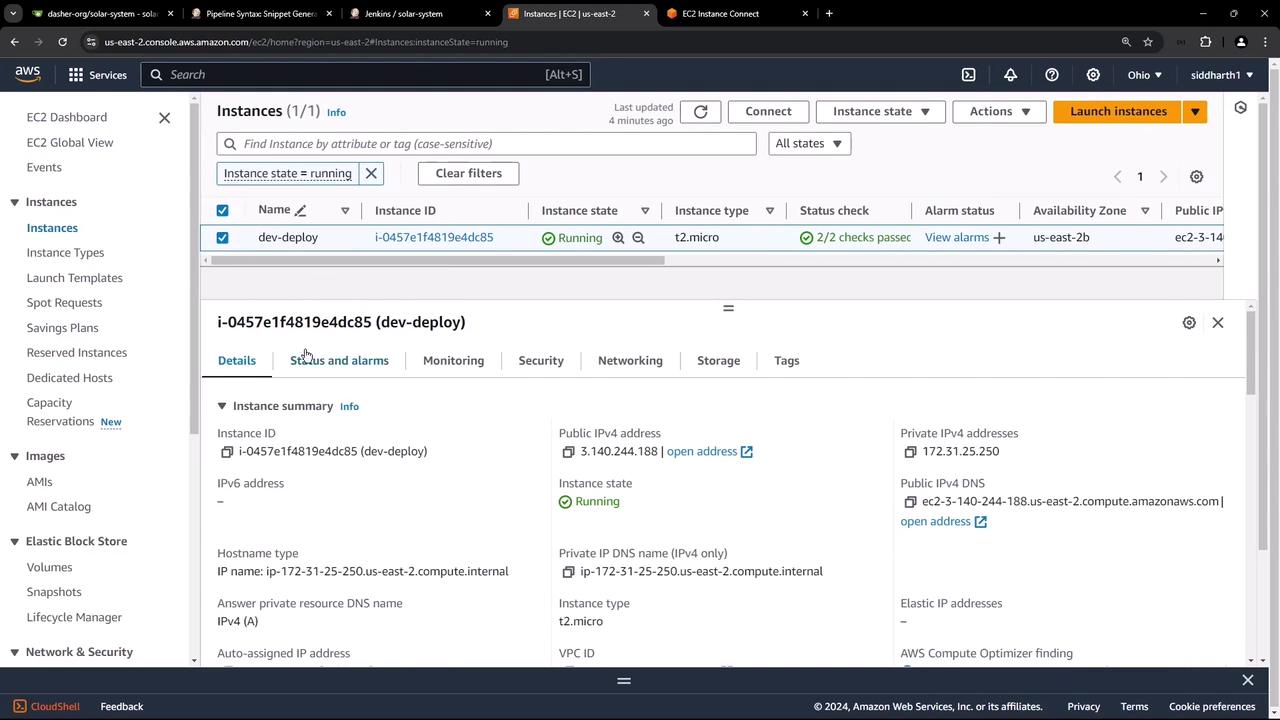Collapse the Instance summary section

[222, 406]
